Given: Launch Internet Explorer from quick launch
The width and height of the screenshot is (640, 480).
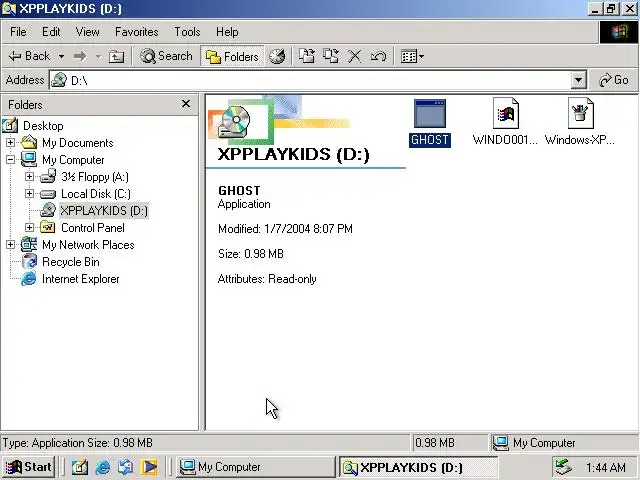Looking at the screenshot, I should pyautogui.click(x=102, y=467).
